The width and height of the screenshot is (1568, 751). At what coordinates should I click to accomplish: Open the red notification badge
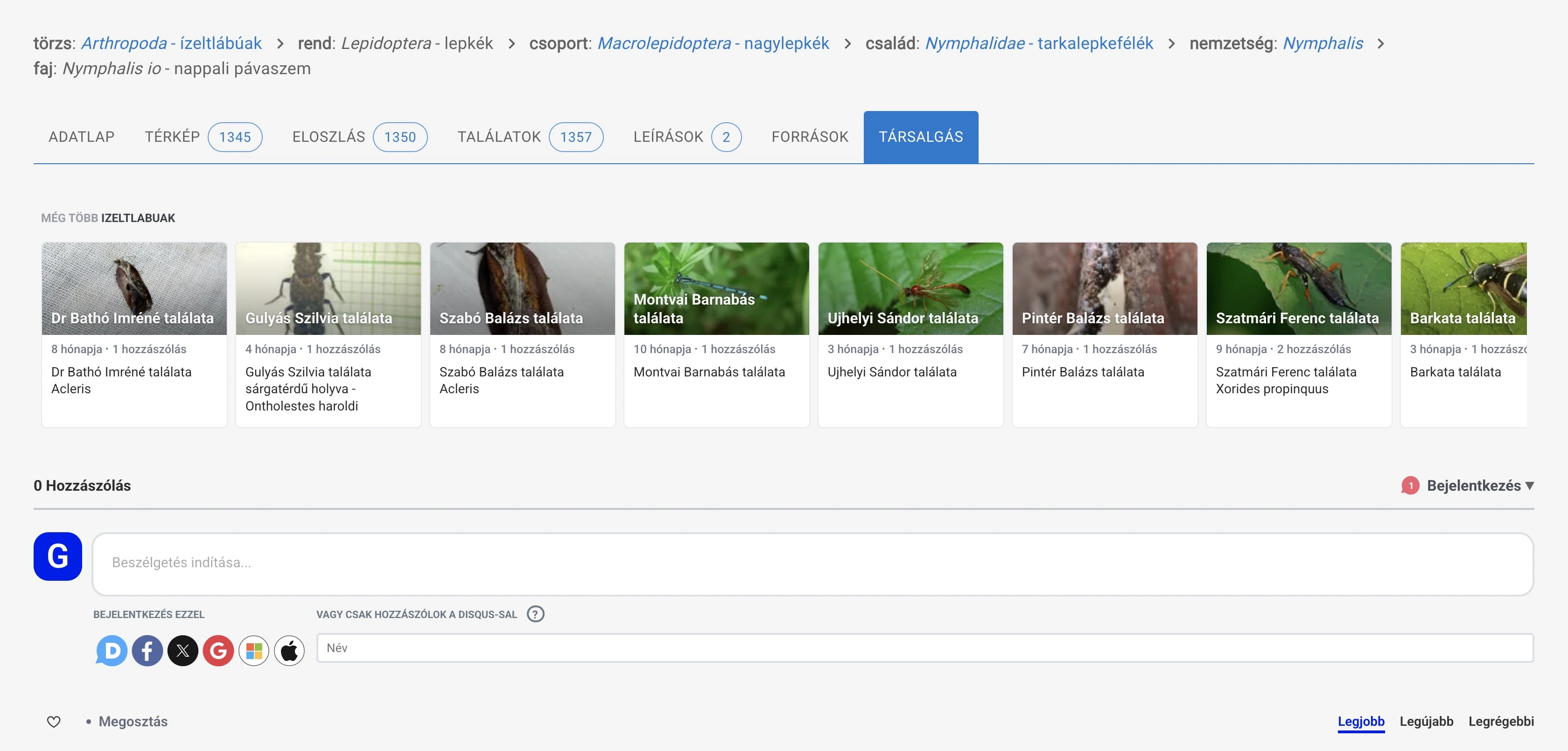coord(1410,486)
